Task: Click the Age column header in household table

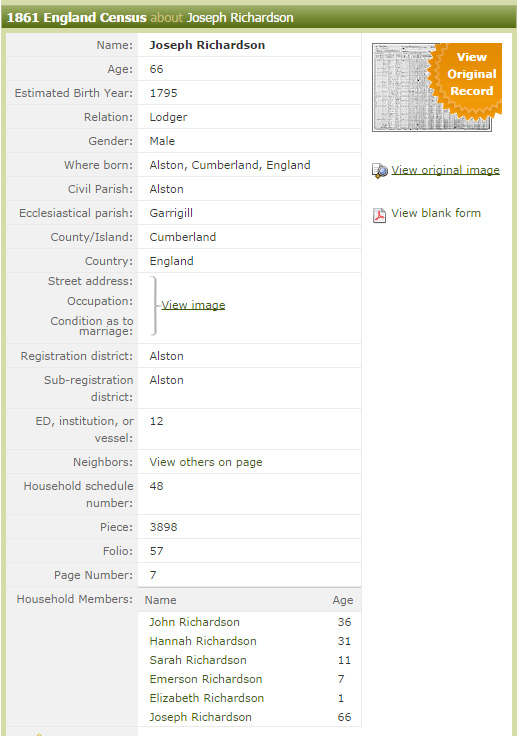Action: 343,600
